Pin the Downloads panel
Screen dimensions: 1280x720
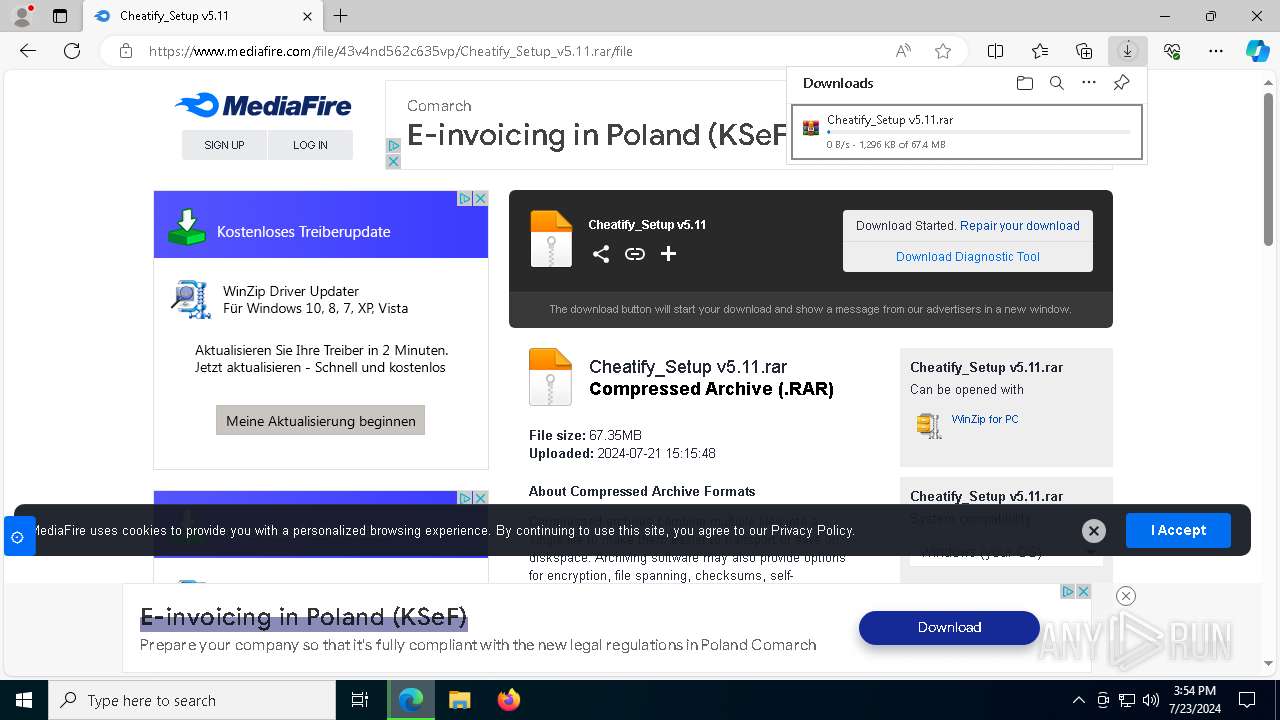pyautogui.click(x=1121, y=83)
